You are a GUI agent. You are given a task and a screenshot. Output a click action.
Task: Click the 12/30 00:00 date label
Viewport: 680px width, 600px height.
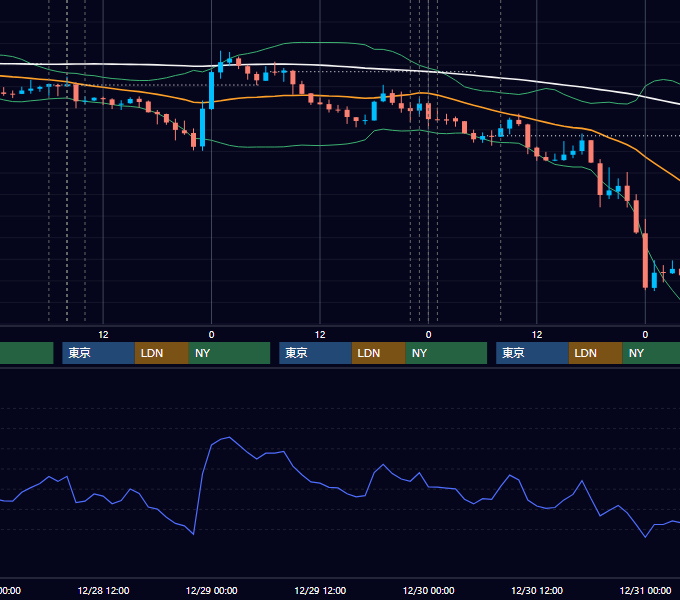(x=428, y=590)
